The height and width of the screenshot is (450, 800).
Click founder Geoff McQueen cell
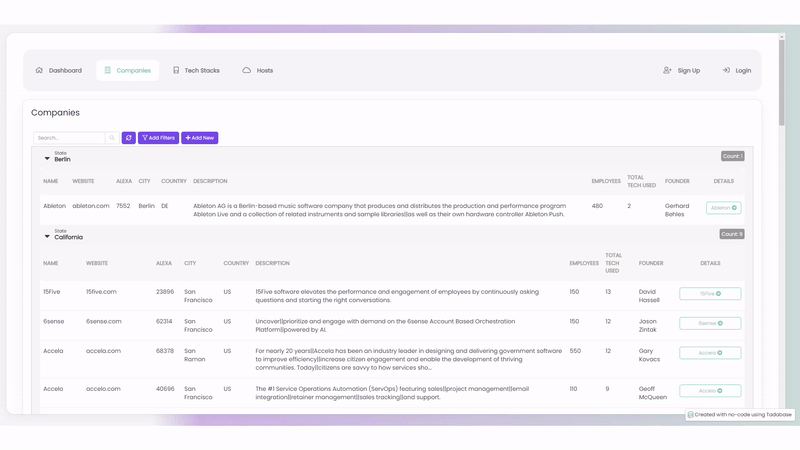tap(653, 393)
